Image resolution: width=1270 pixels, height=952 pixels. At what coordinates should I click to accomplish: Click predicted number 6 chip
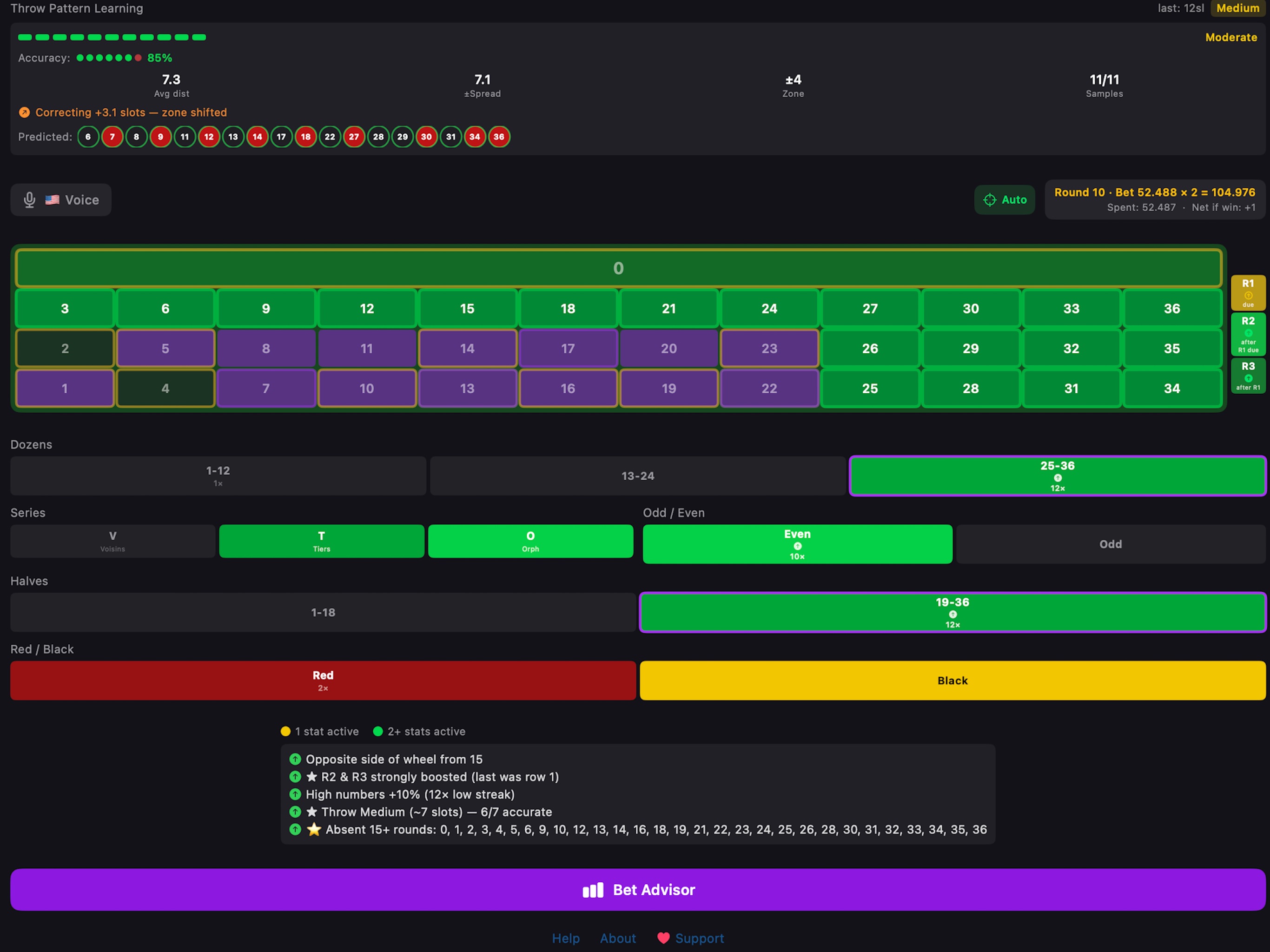[x=88, y=137]
